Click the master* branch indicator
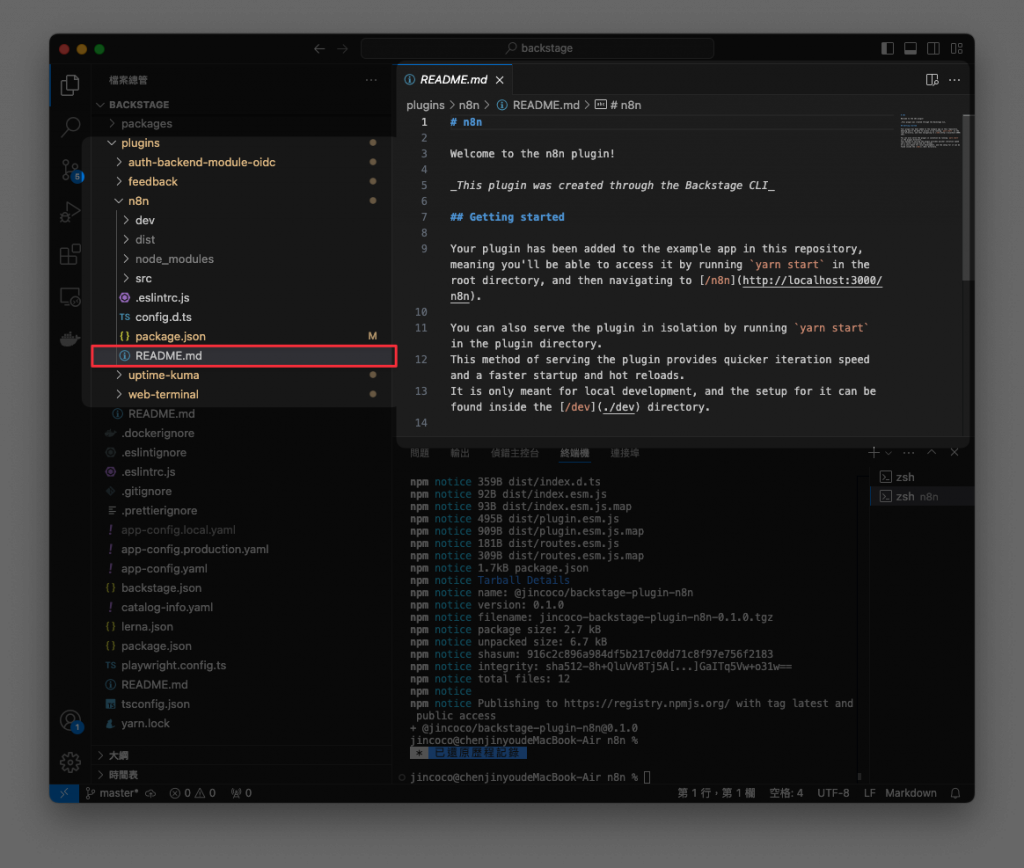This screenshot has width=1024, height=868. (x=112, y=793)
